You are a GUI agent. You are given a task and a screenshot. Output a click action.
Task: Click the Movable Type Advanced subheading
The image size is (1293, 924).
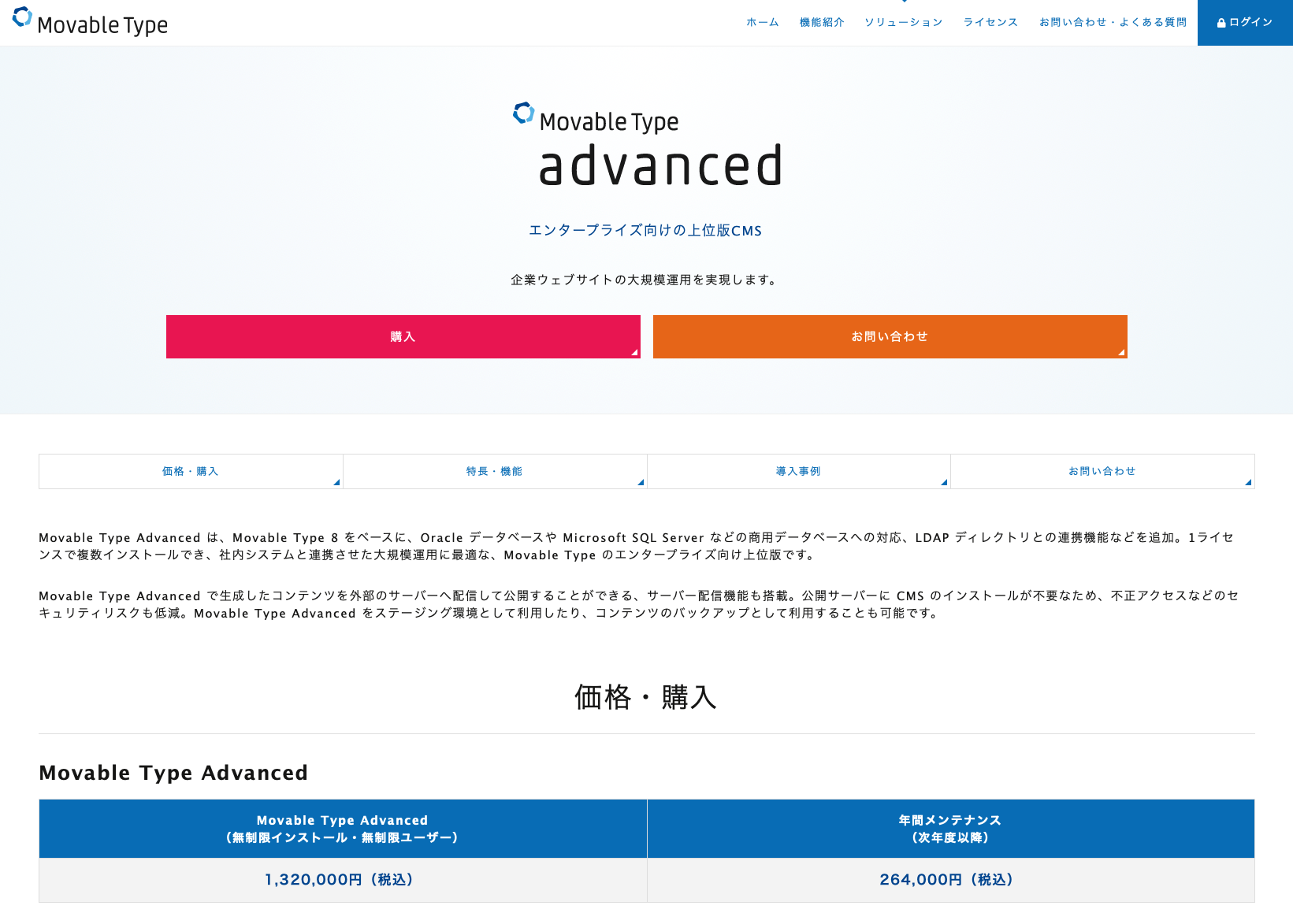(x=173, y=773)
